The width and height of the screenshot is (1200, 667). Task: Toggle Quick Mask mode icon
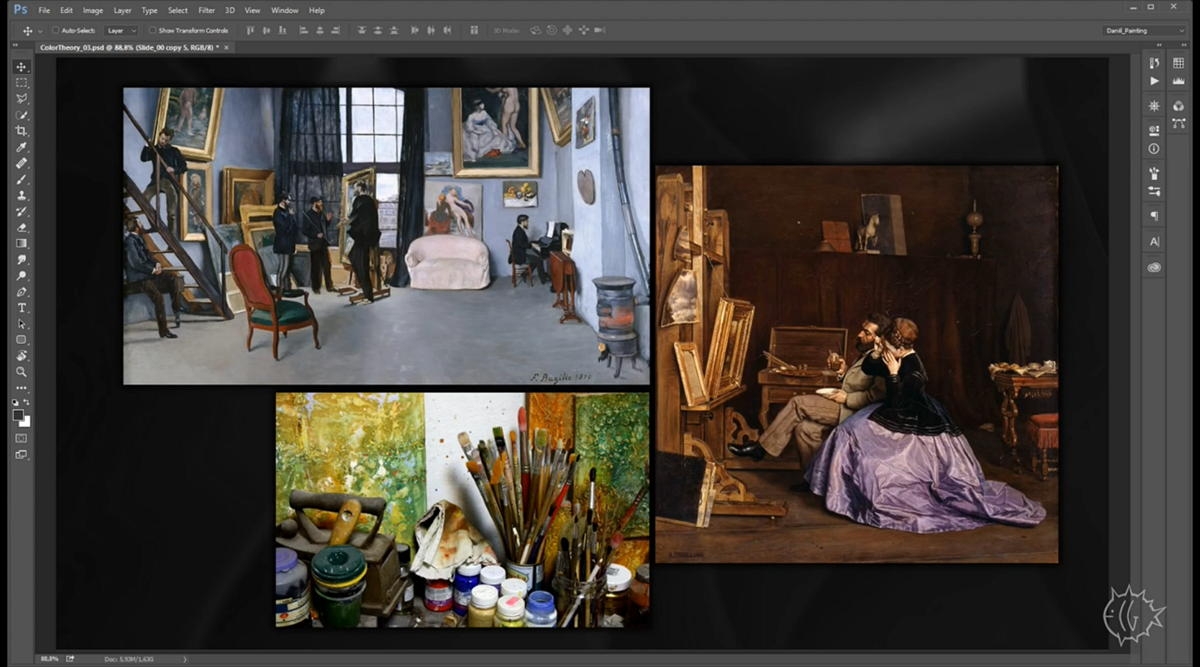point(21,438)
